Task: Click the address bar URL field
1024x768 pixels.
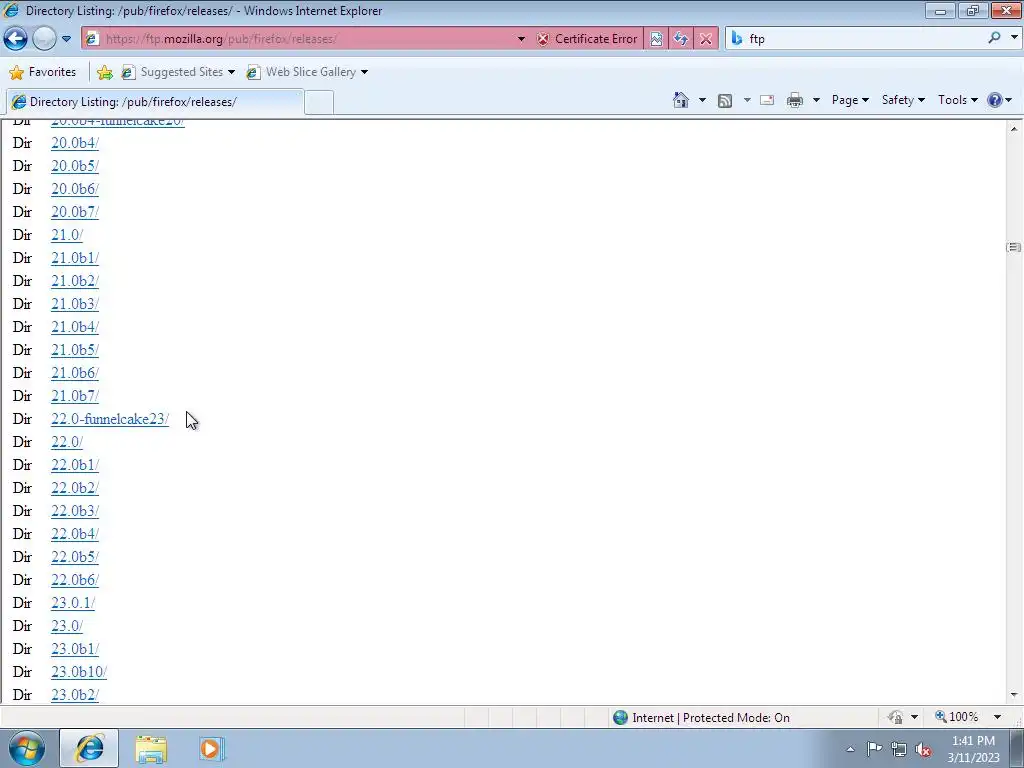Action: pyautogui.click(x=307, y=39)
